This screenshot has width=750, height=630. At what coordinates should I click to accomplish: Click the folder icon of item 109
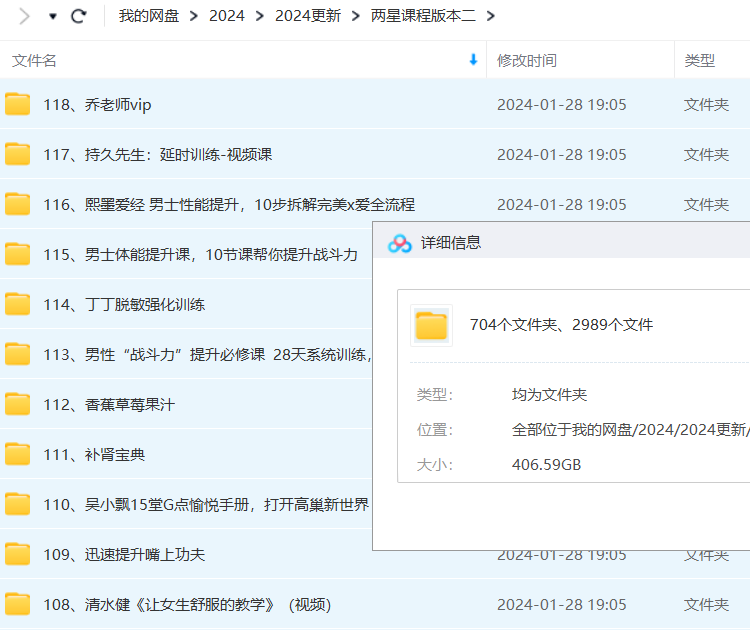coord(18,554)
